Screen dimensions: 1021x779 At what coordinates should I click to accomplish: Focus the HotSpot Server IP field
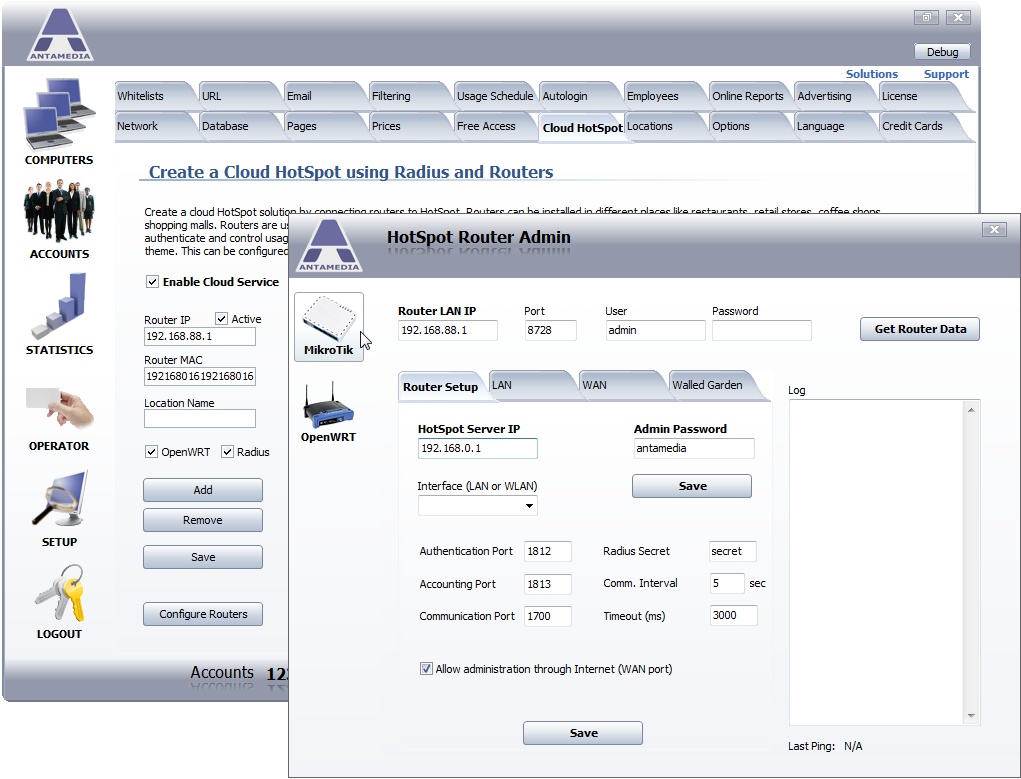[x=477, y=448]
